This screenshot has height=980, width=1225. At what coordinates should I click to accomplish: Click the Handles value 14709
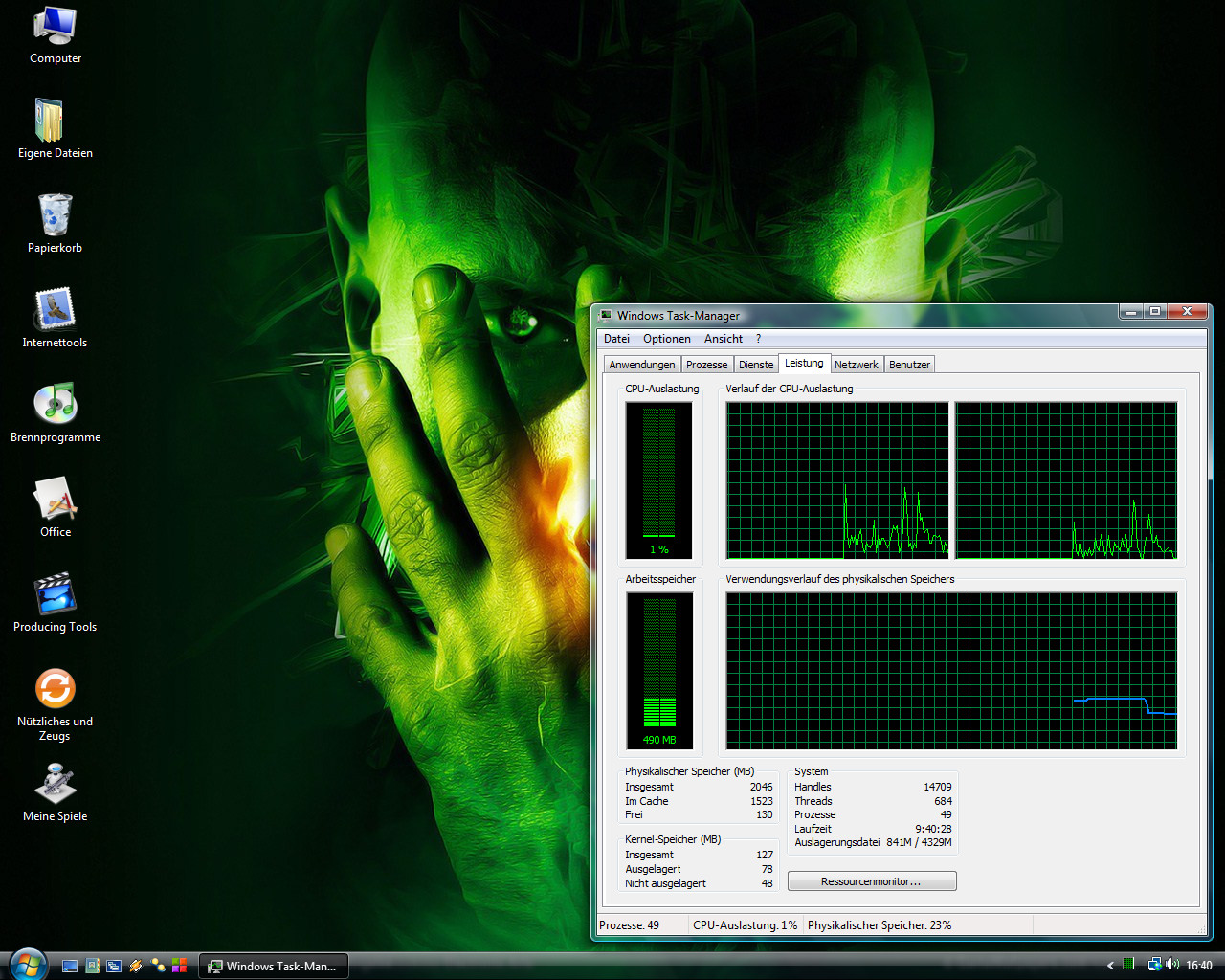pos(938,787)
